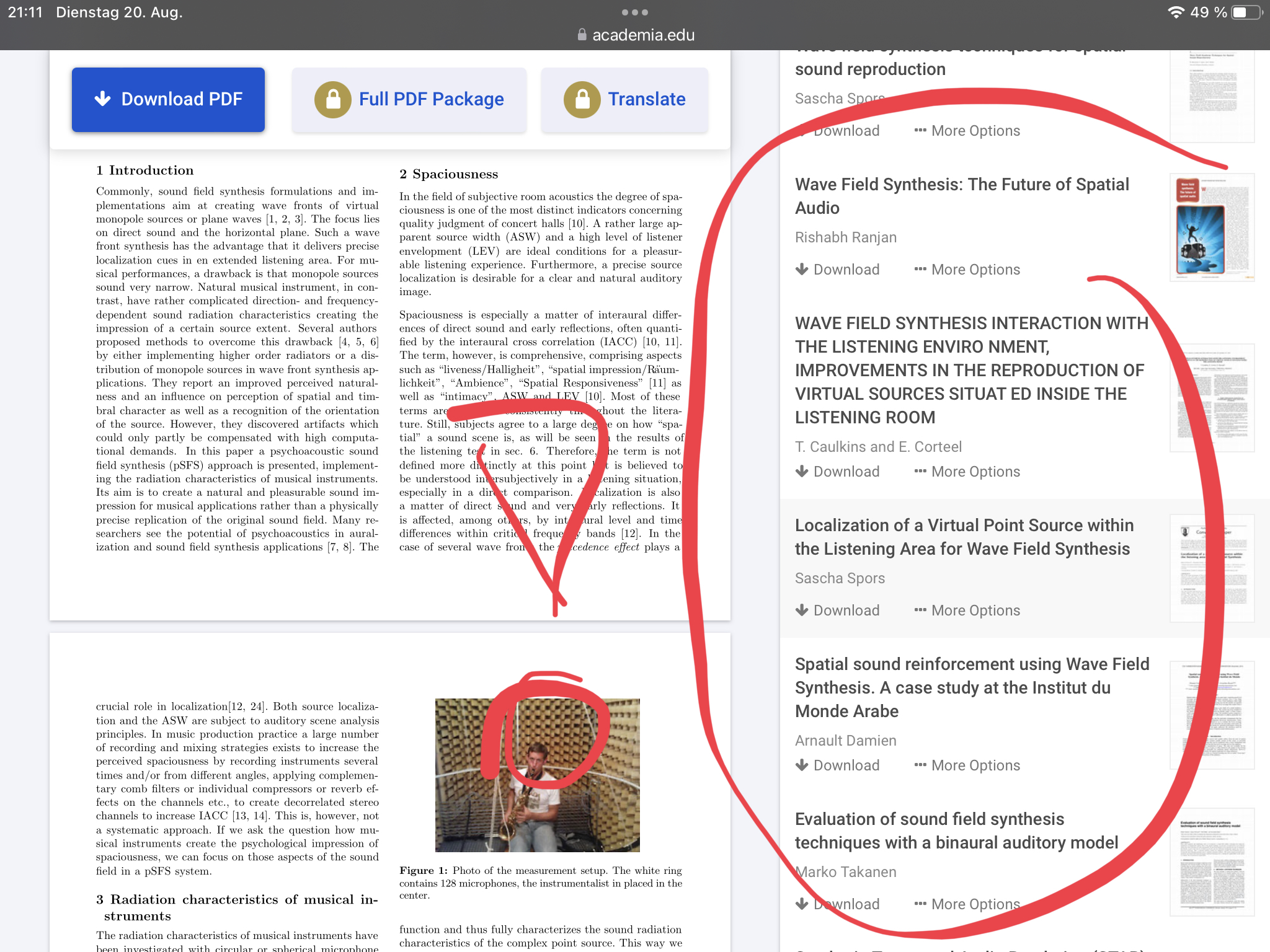The width and height of the screenshot is (1270, 952).
Task: Open More Options for top Sascha Spors paper
Action: pos(967,131)
